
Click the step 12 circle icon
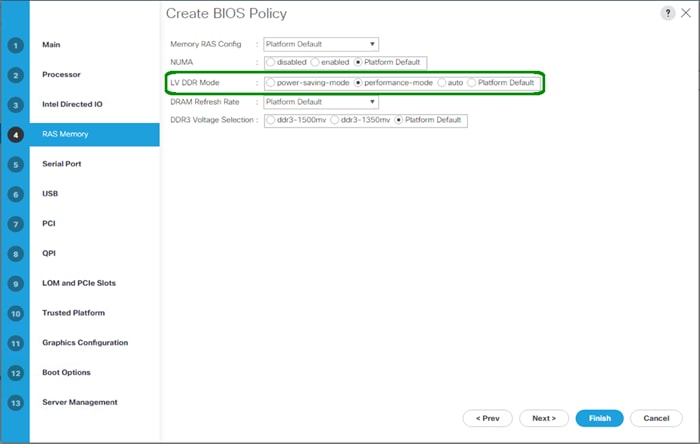16,373
